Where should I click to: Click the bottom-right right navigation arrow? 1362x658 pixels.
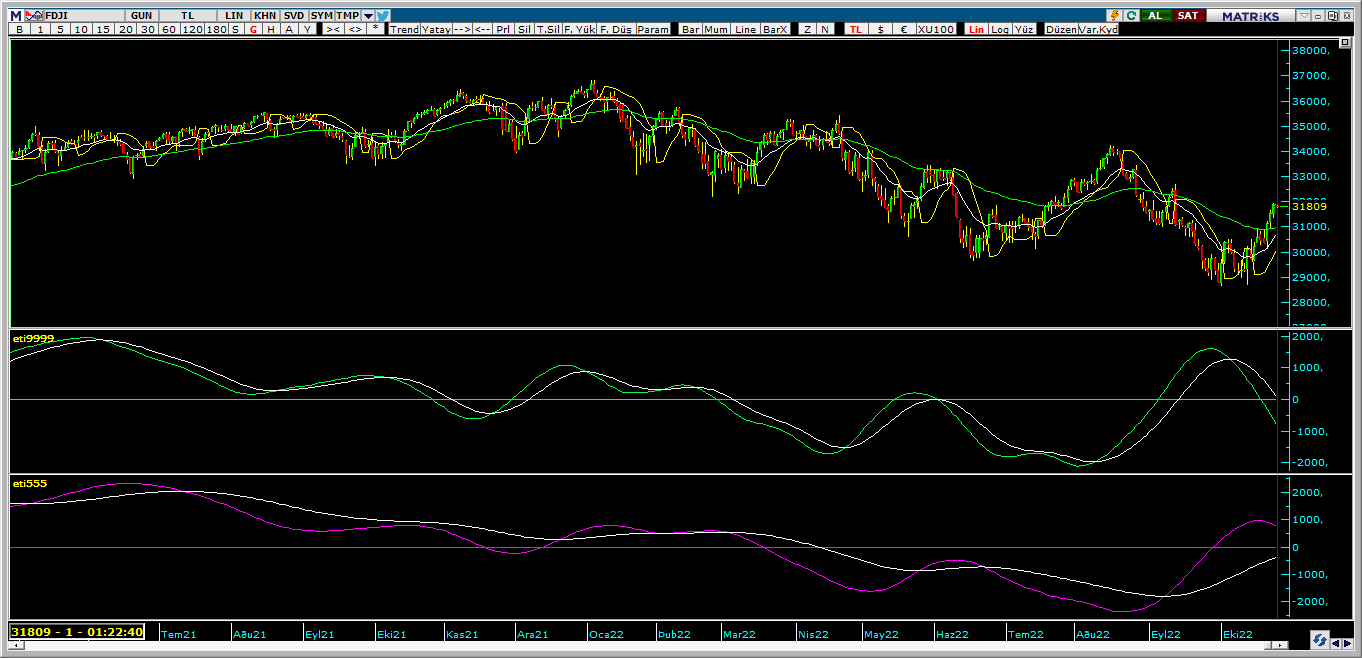click(x=1347, y=644)
